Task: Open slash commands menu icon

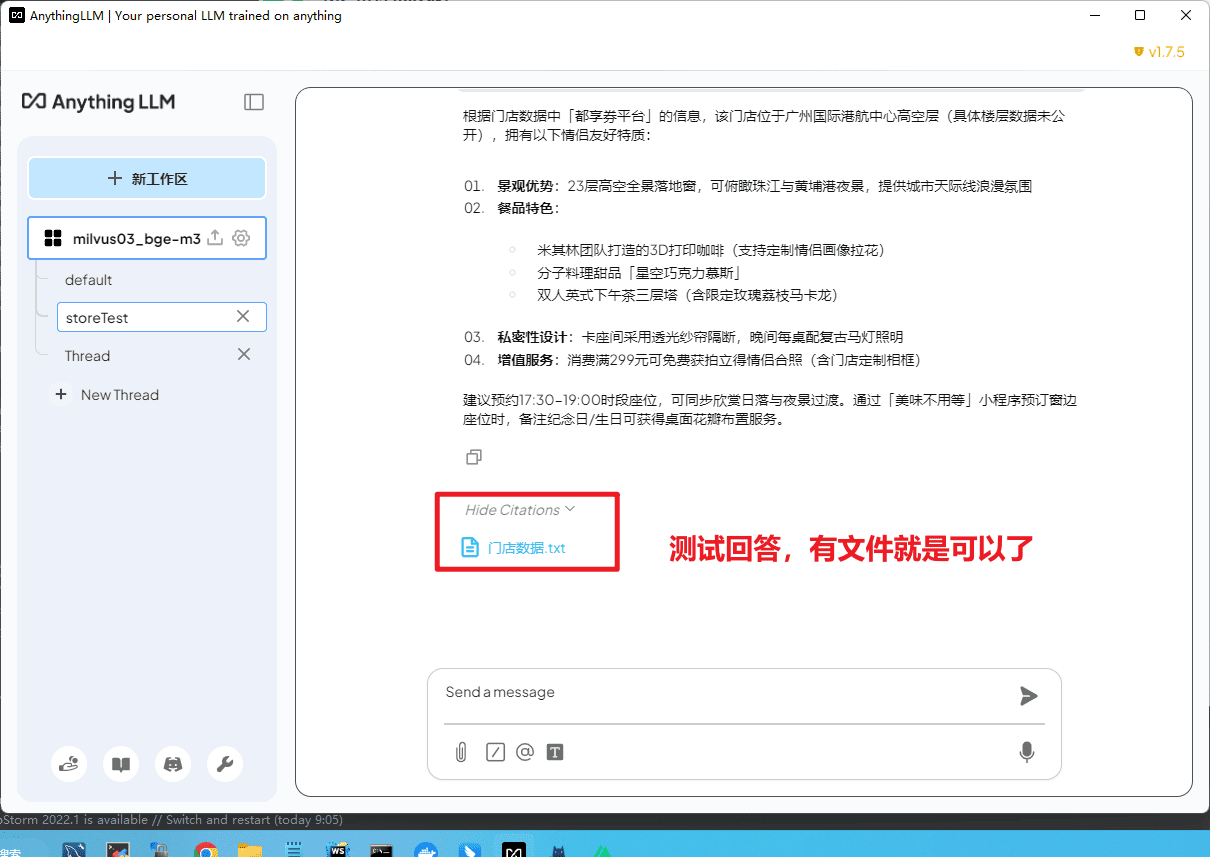Action: click(495, 752)
